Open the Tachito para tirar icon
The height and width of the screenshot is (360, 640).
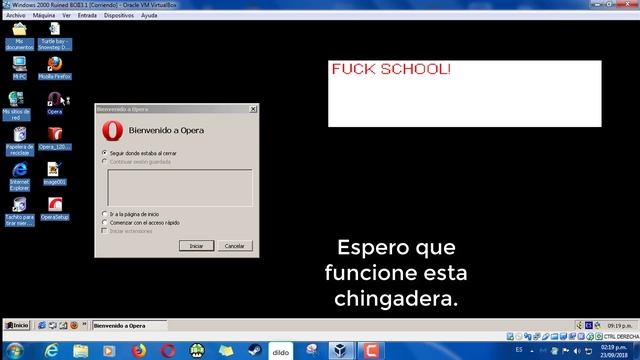20,211
